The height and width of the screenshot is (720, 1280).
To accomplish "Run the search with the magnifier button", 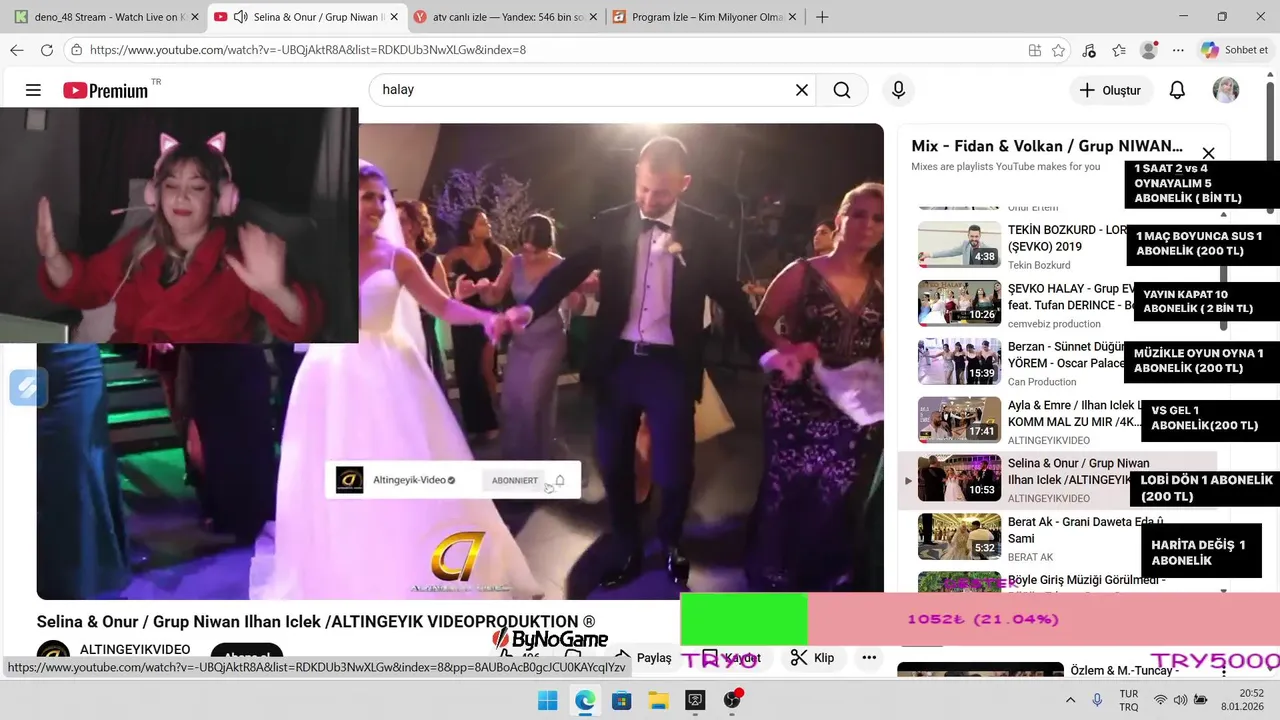I will [842, 90].
